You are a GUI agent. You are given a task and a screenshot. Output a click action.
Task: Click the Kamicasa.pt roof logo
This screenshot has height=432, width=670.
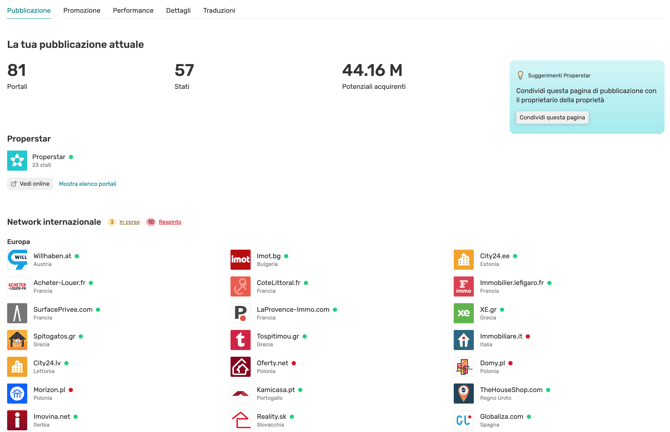point(241,394)
